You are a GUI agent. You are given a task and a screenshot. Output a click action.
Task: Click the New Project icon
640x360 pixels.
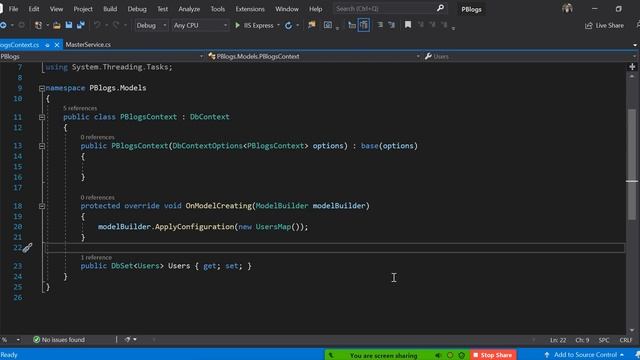38,25
